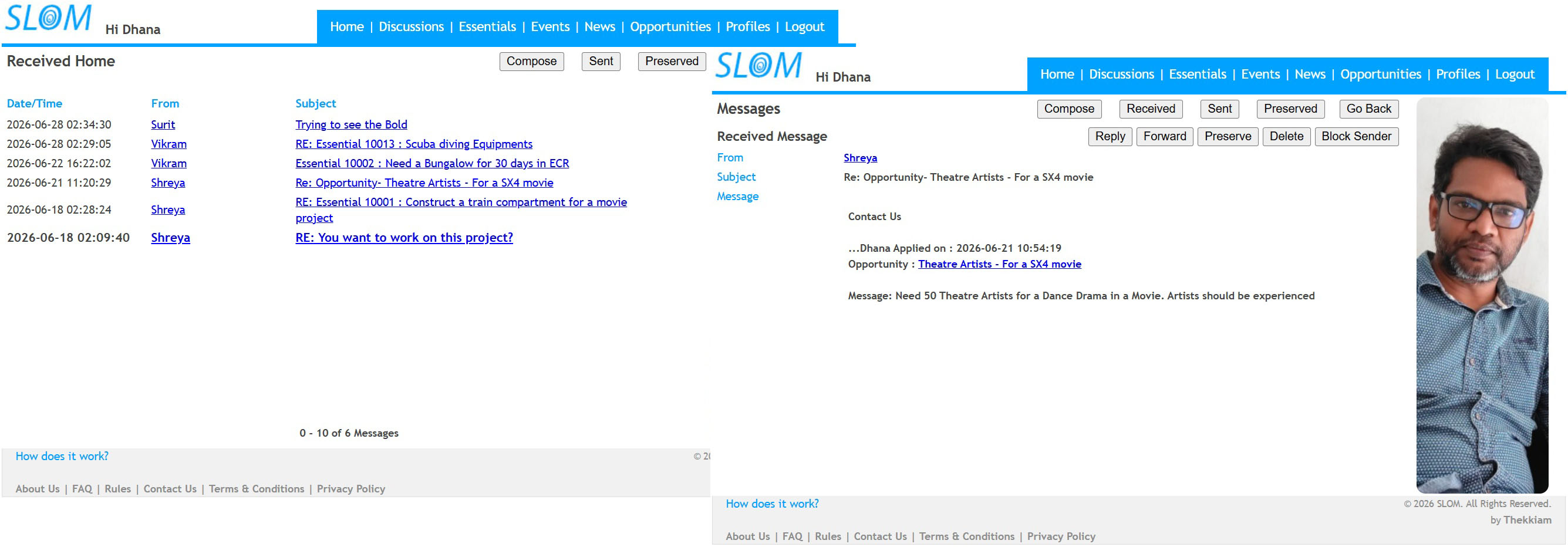
Task: Open Vikram's link in the 2026-06-22 row
Action: pyautogui.click(x=168, y=164)
